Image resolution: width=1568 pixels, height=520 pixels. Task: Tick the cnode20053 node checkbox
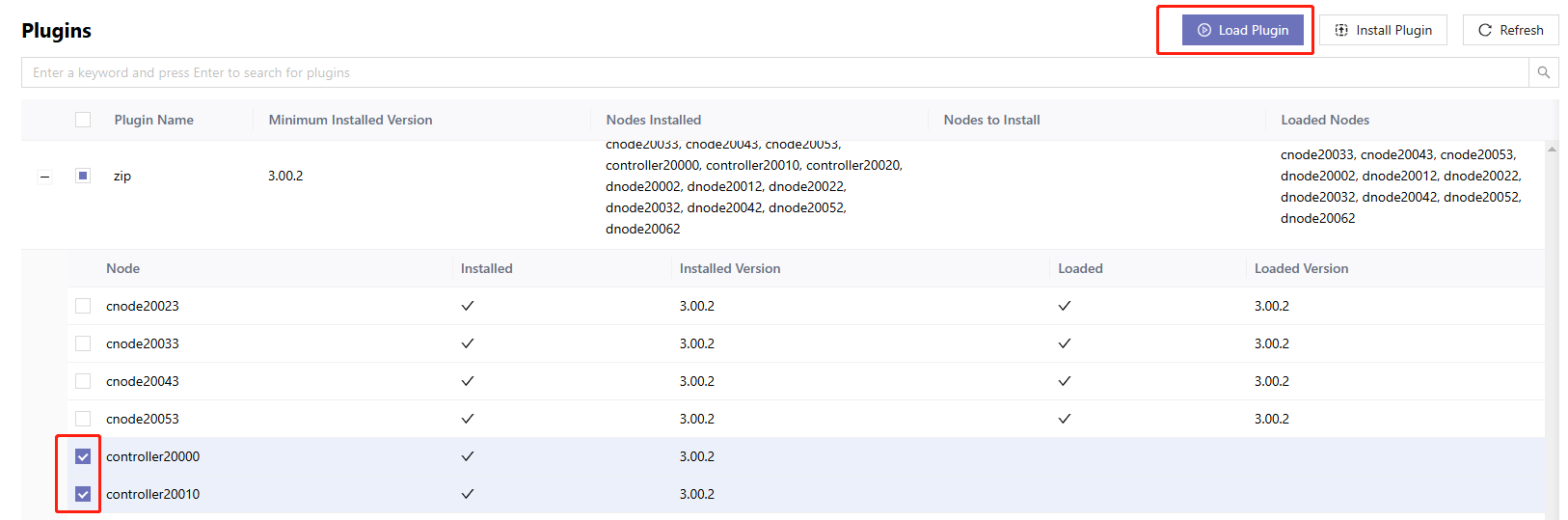coord(83,419)
